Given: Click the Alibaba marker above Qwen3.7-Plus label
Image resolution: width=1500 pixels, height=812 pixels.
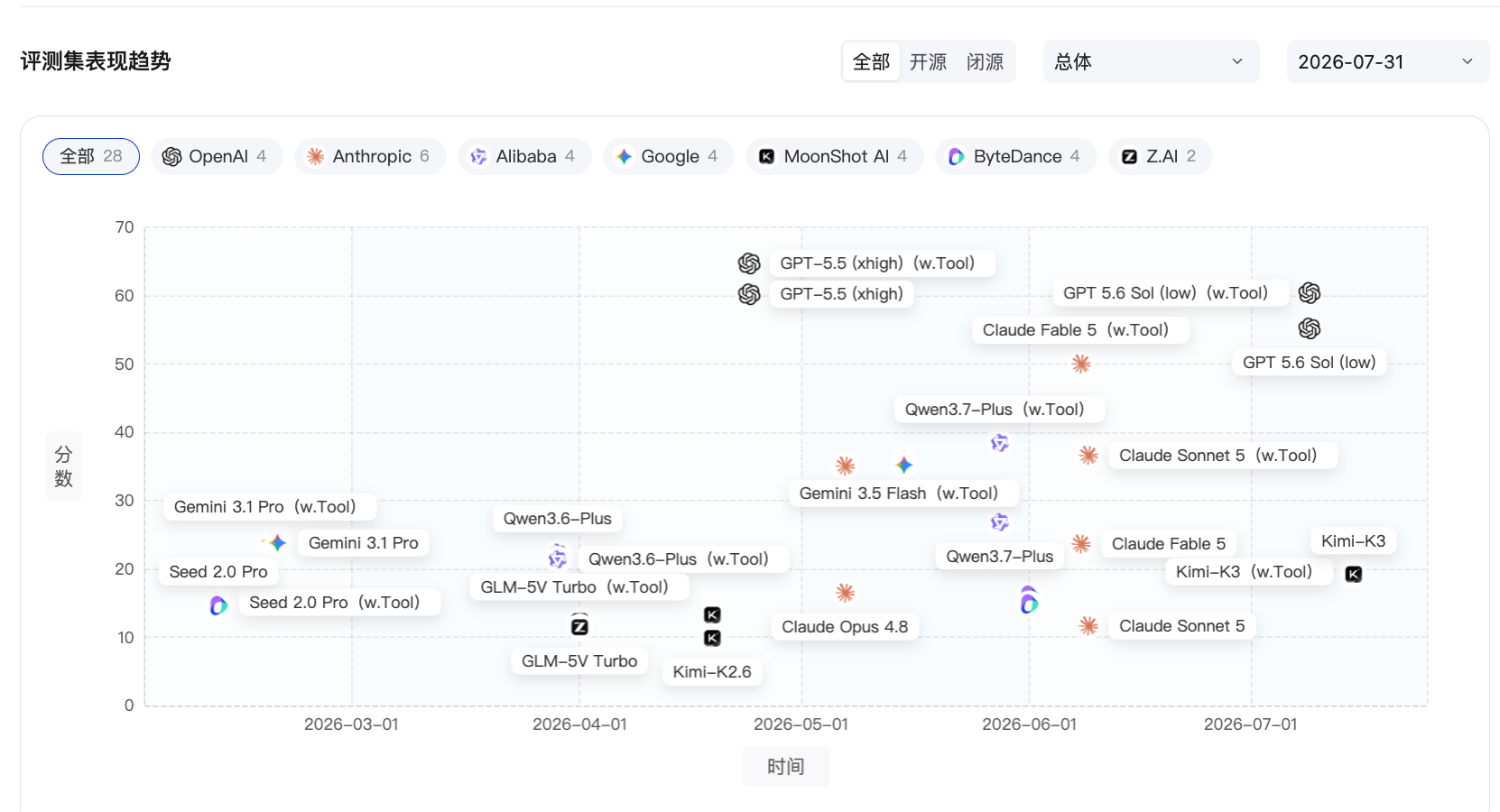Looking at the screenshot, I should click(x=999, y=522).
